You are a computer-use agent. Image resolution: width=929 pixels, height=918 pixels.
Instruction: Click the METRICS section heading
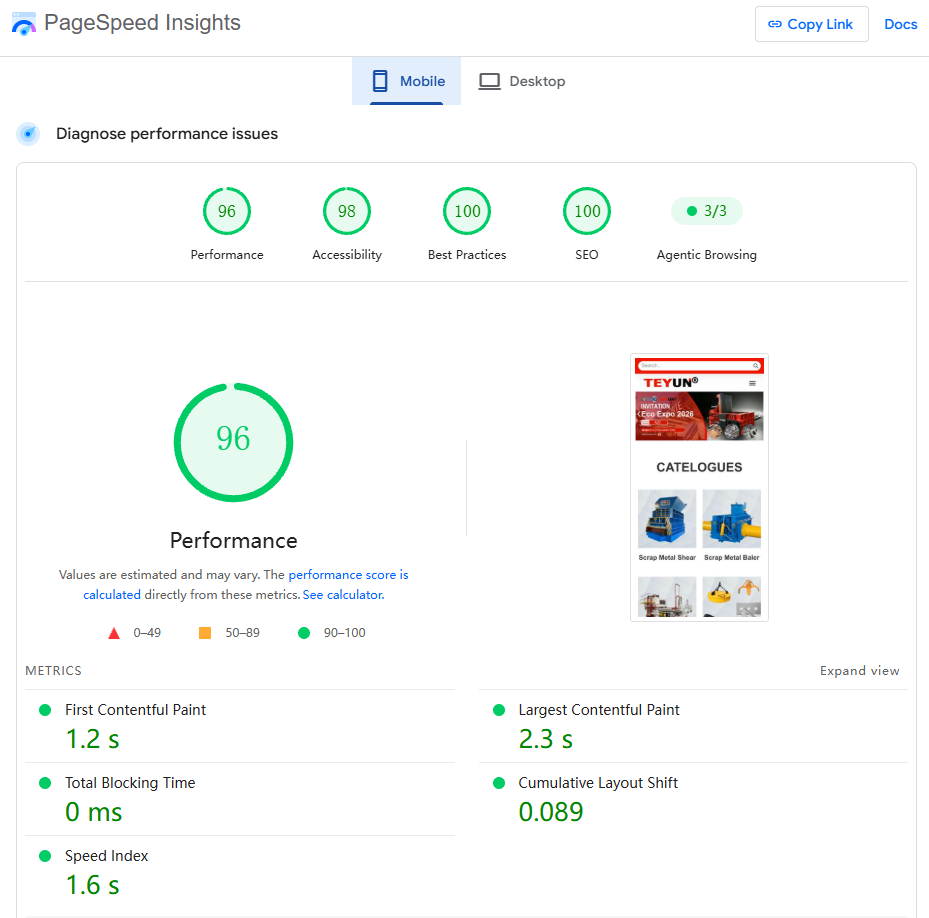click(x=53, y=670)
